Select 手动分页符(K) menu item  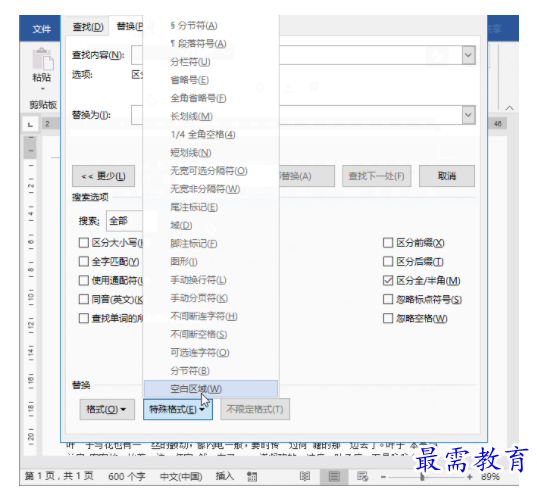click(211, 298)
